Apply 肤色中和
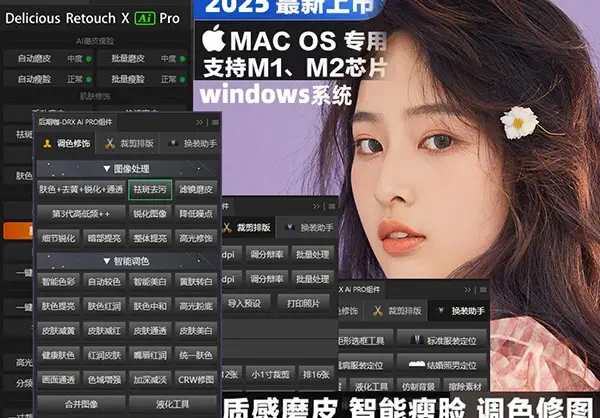 [x=150, y=306]
